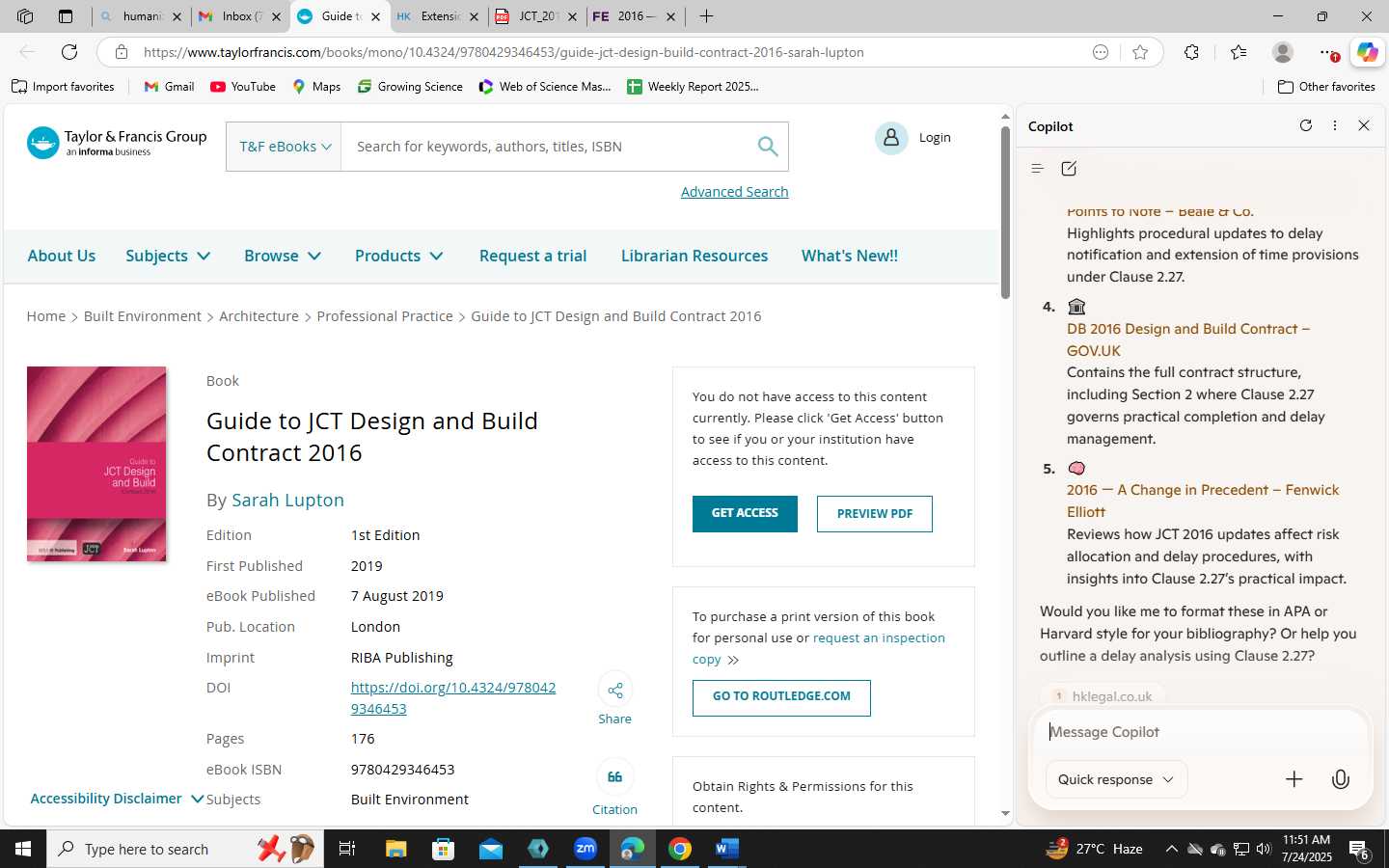Open Librarian Resources menu item
Screen dimensions: 1389x868
[694, 256]
